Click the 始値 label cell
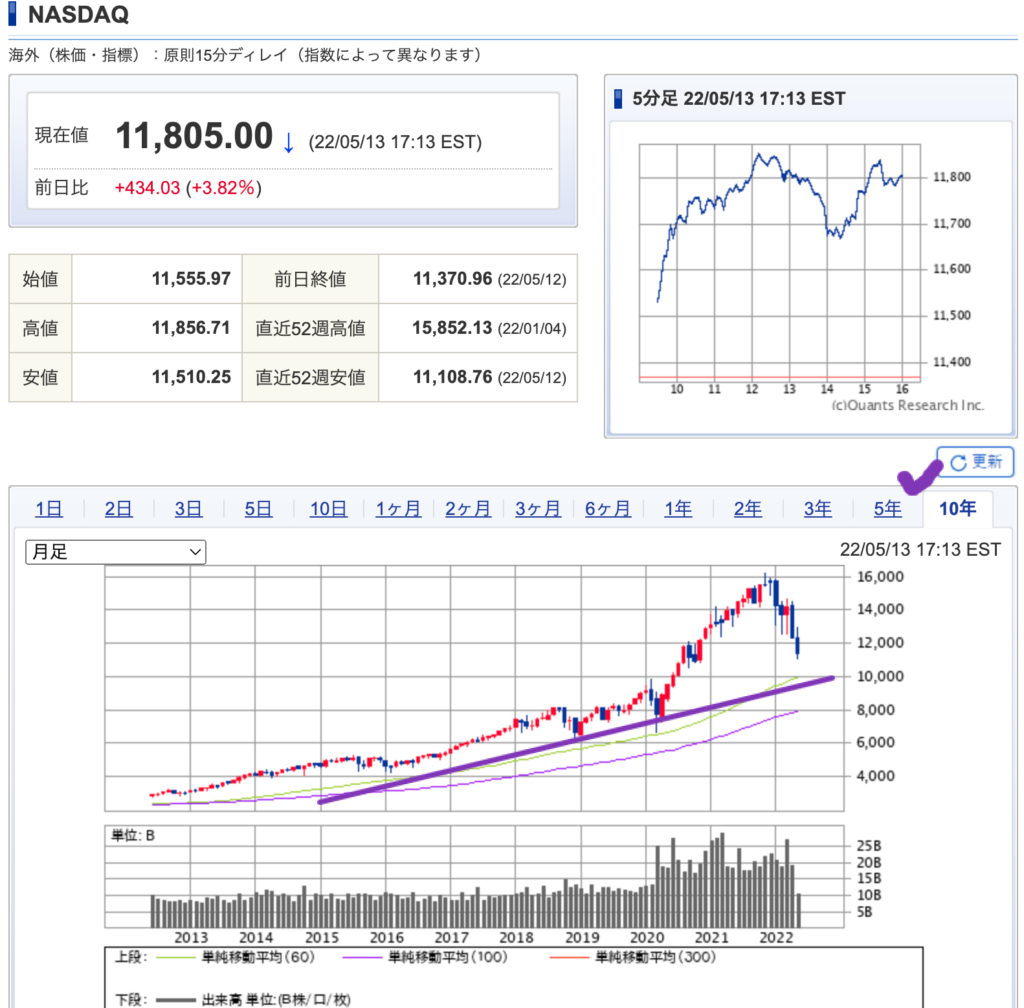 pos(40,279)
